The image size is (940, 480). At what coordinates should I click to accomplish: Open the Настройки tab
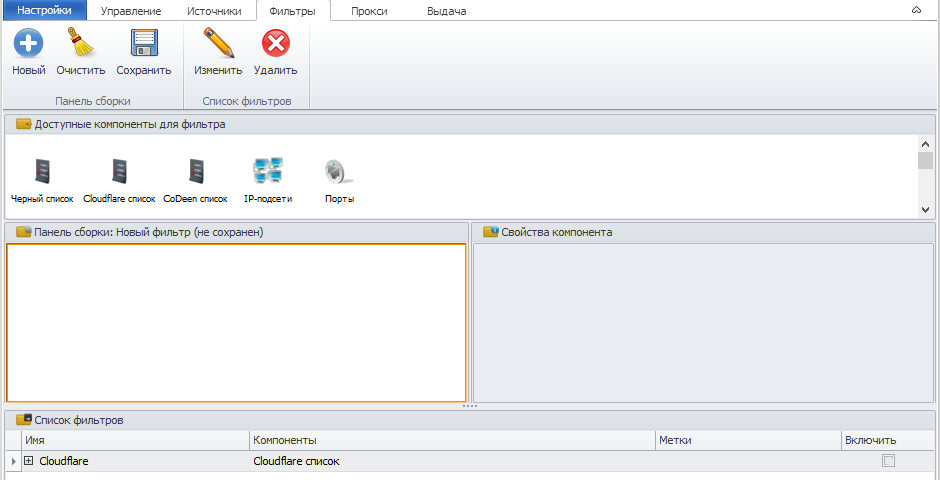(x=44, y=11)
